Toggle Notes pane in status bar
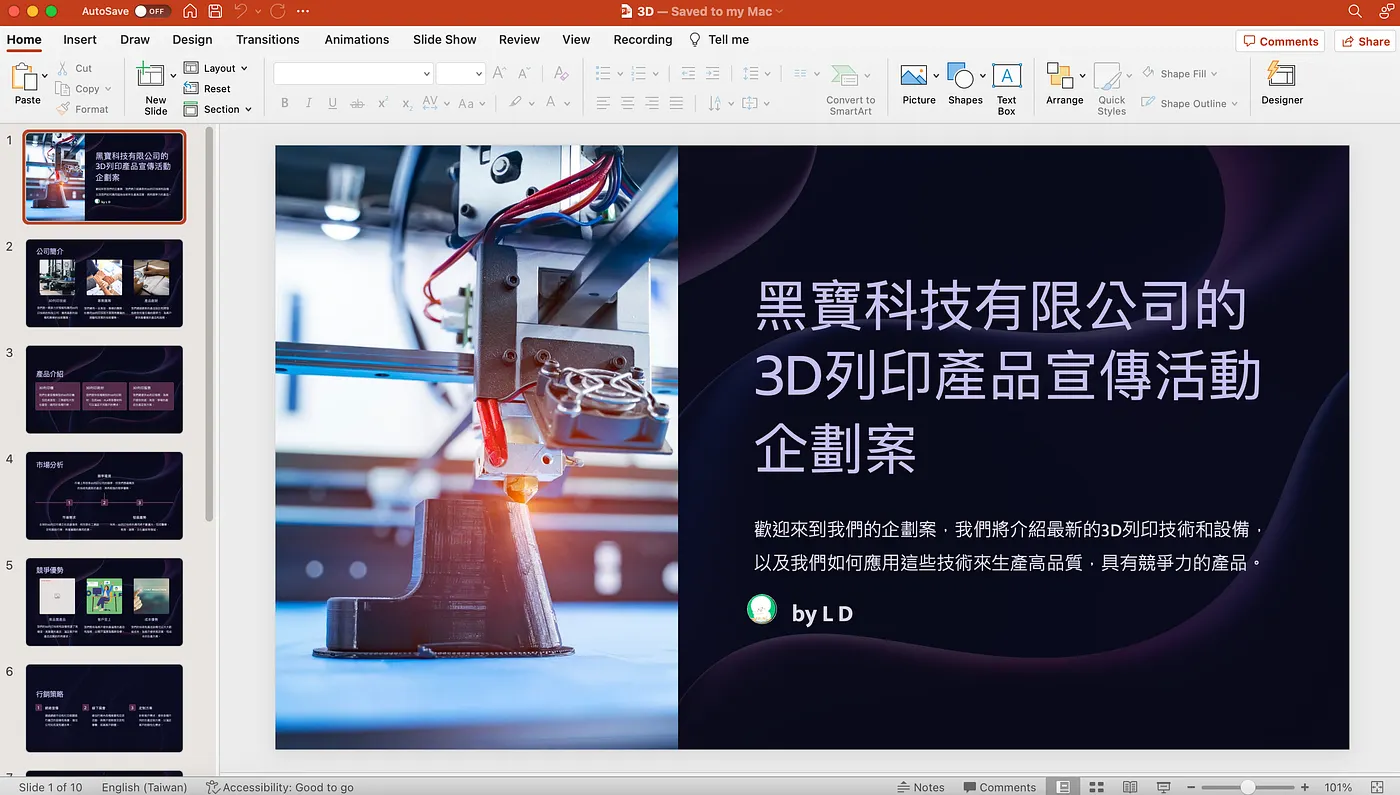This screenshot has height=795, width=1400. [x=921, y=787]
